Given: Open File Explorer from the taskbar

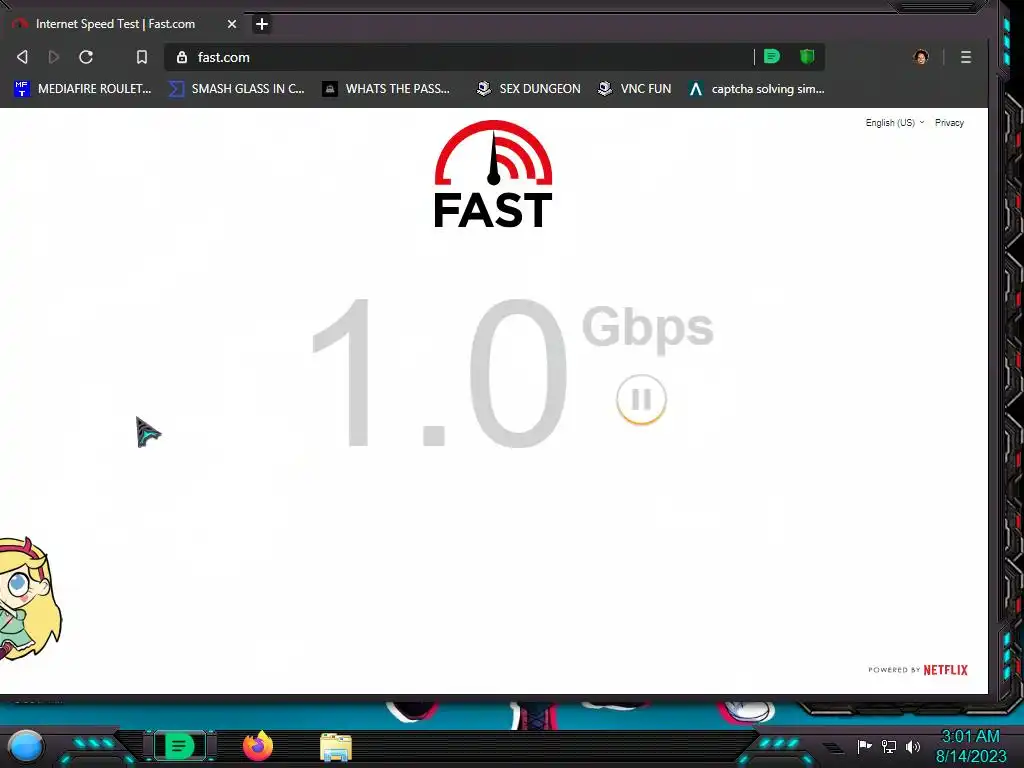Looking at the screenshot, I should pyautogui.click(x=336, y=747).
